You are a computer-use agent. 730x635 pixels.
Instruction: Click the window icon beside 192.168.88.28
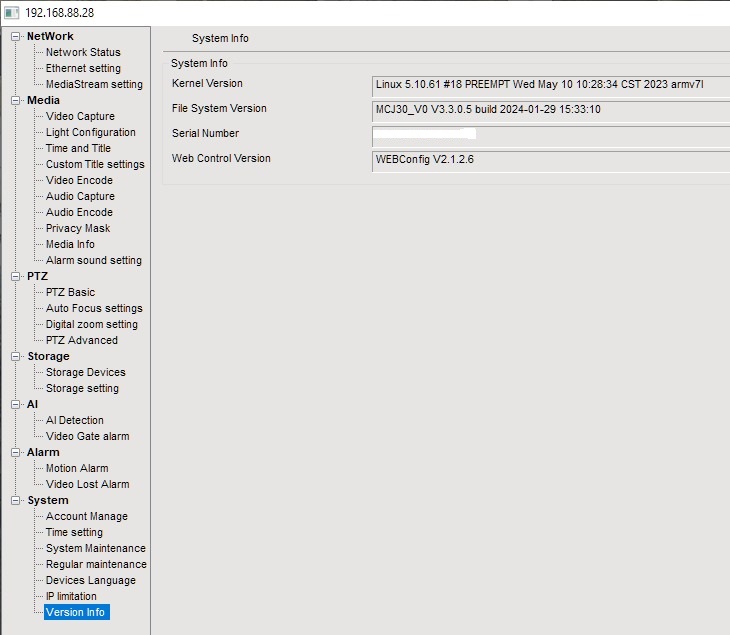[x=11, y=12]
